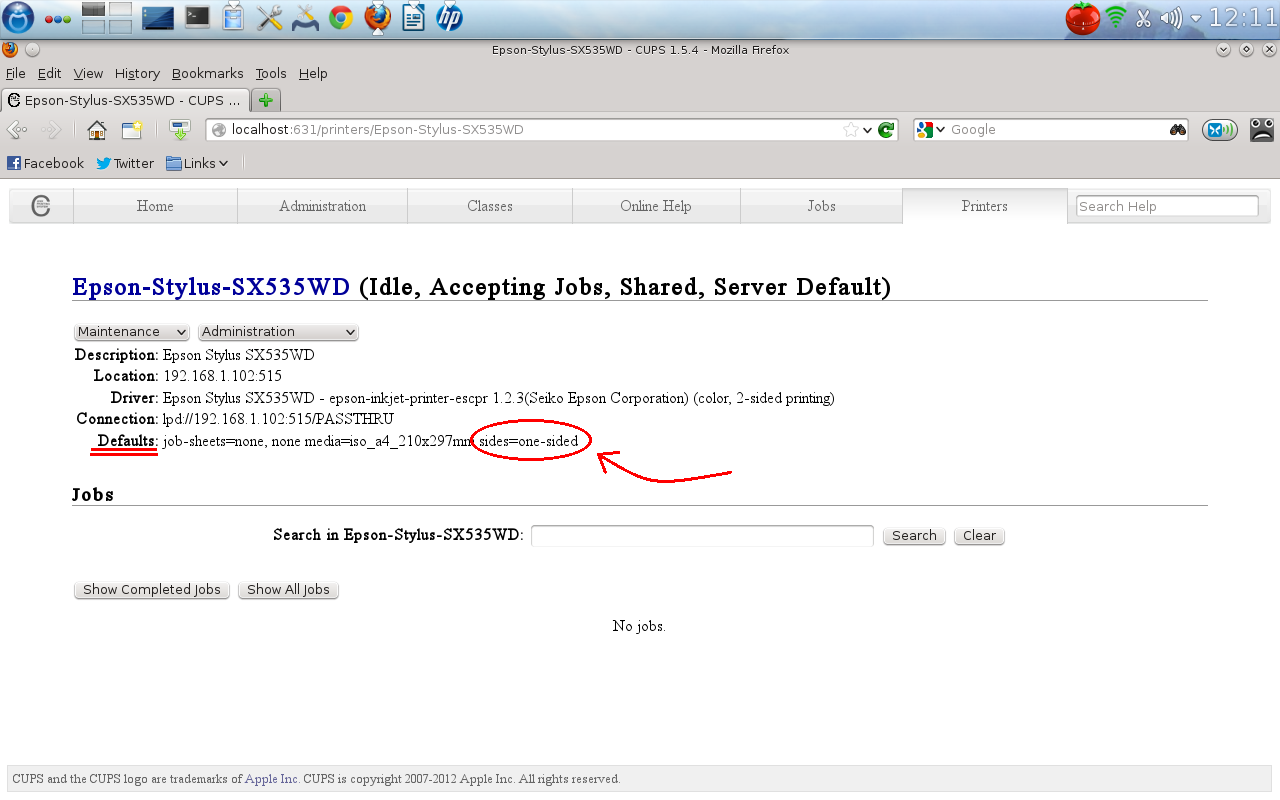Open the Tools menu
The height and width of the screenshot is (800, 1280).
click(270, 74)
